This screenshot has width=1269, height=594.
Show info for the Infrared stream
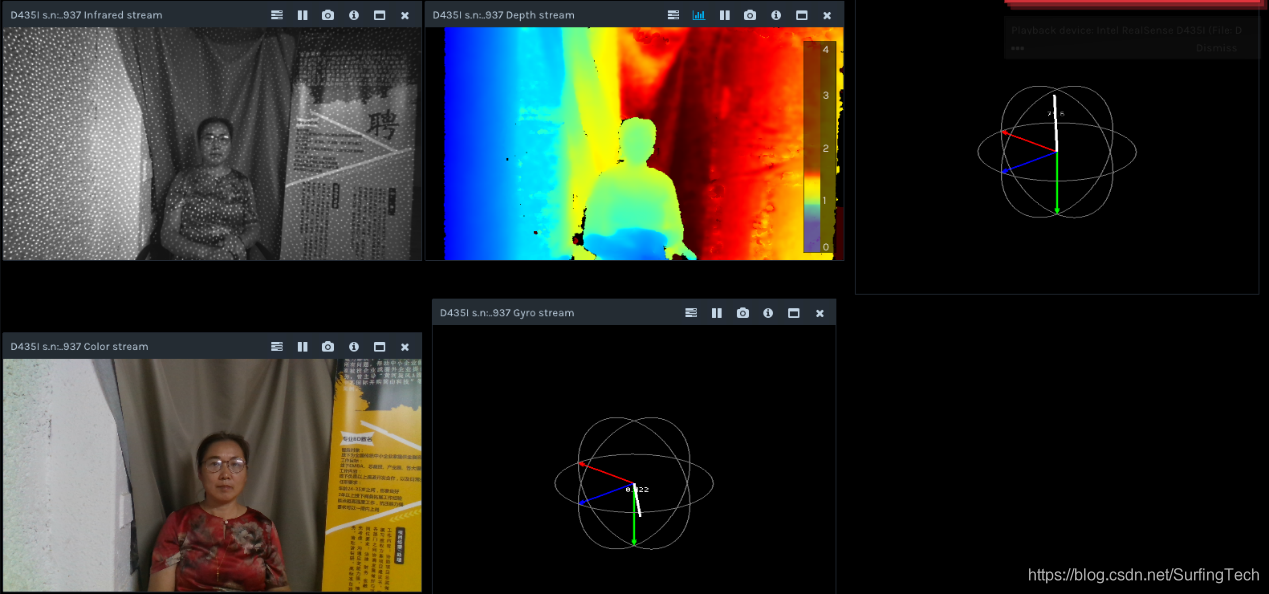[354, 15]
